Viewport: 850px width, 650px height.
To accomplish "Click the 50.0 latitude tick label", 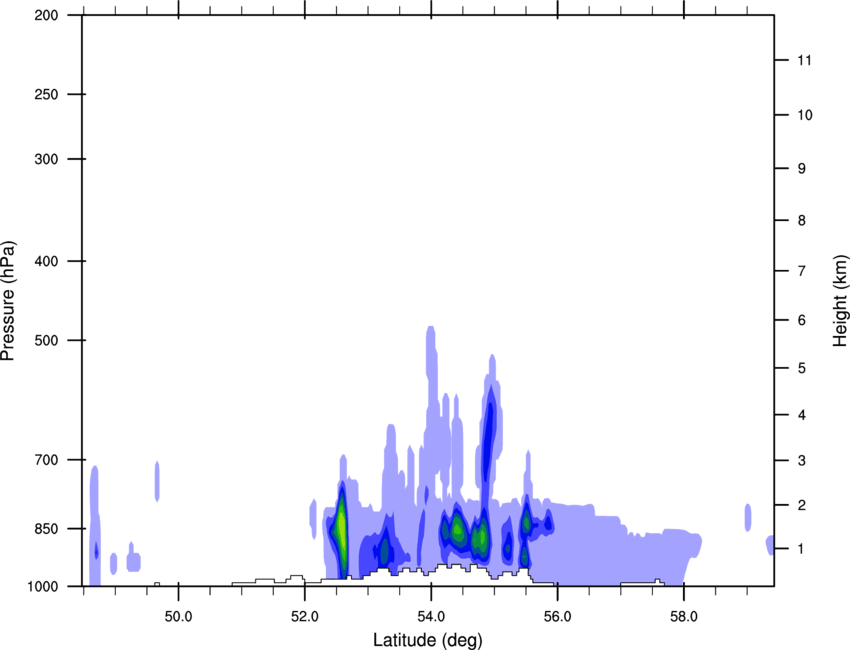I will click(178, 617).
